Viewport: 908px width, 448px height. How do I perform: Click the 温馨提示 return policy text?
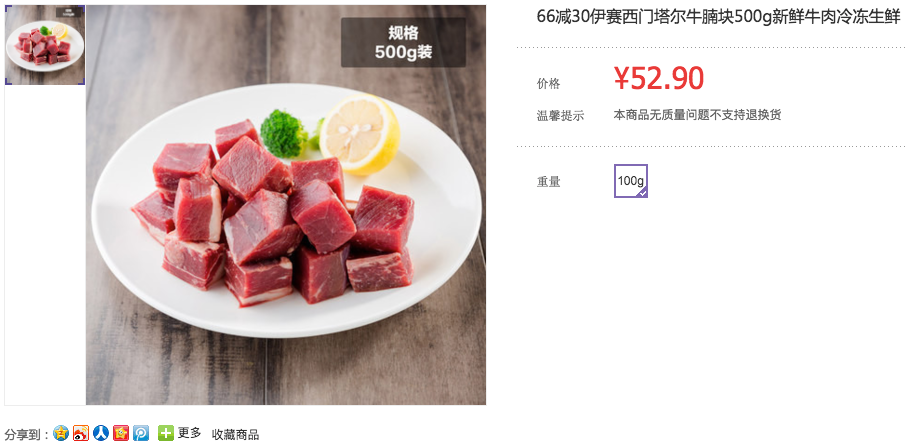point(697,115)
